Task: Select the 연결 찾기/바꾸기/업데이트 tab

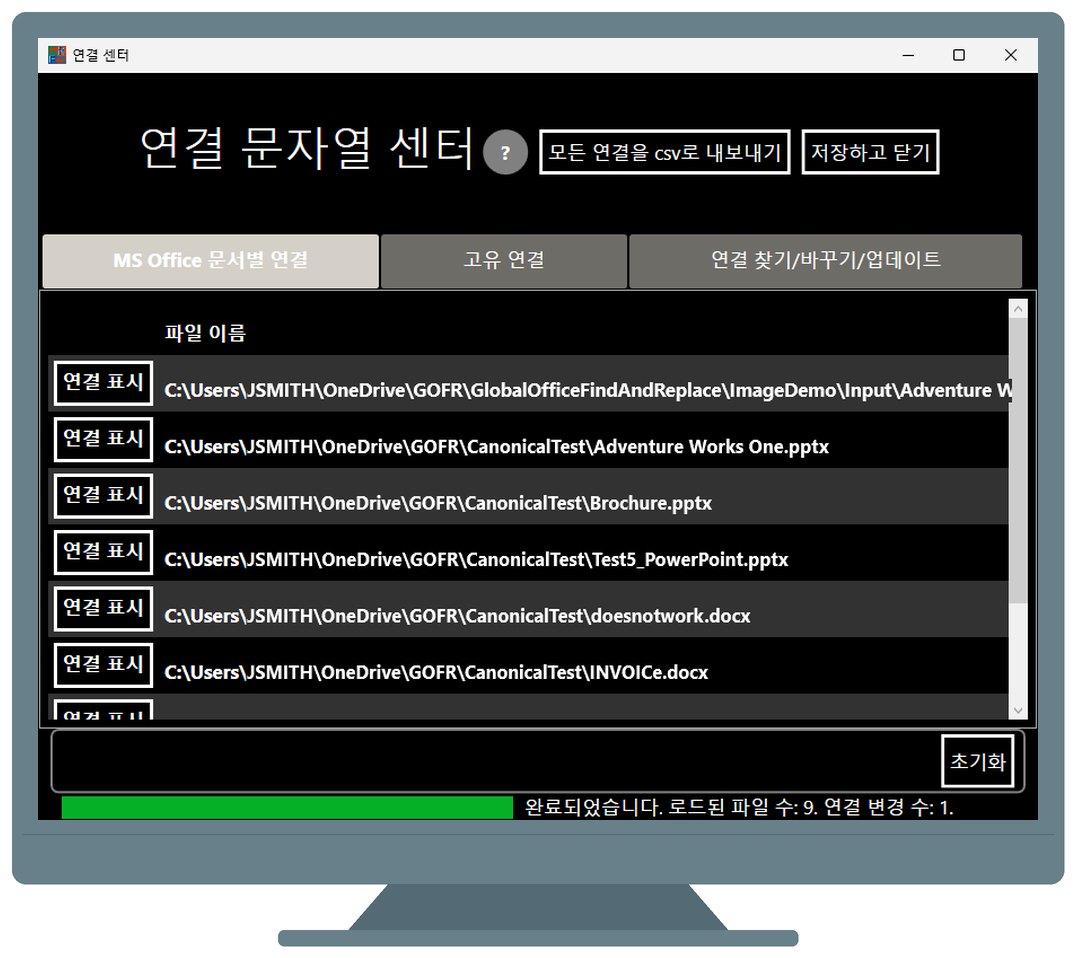Action: [x=826, y=261]
